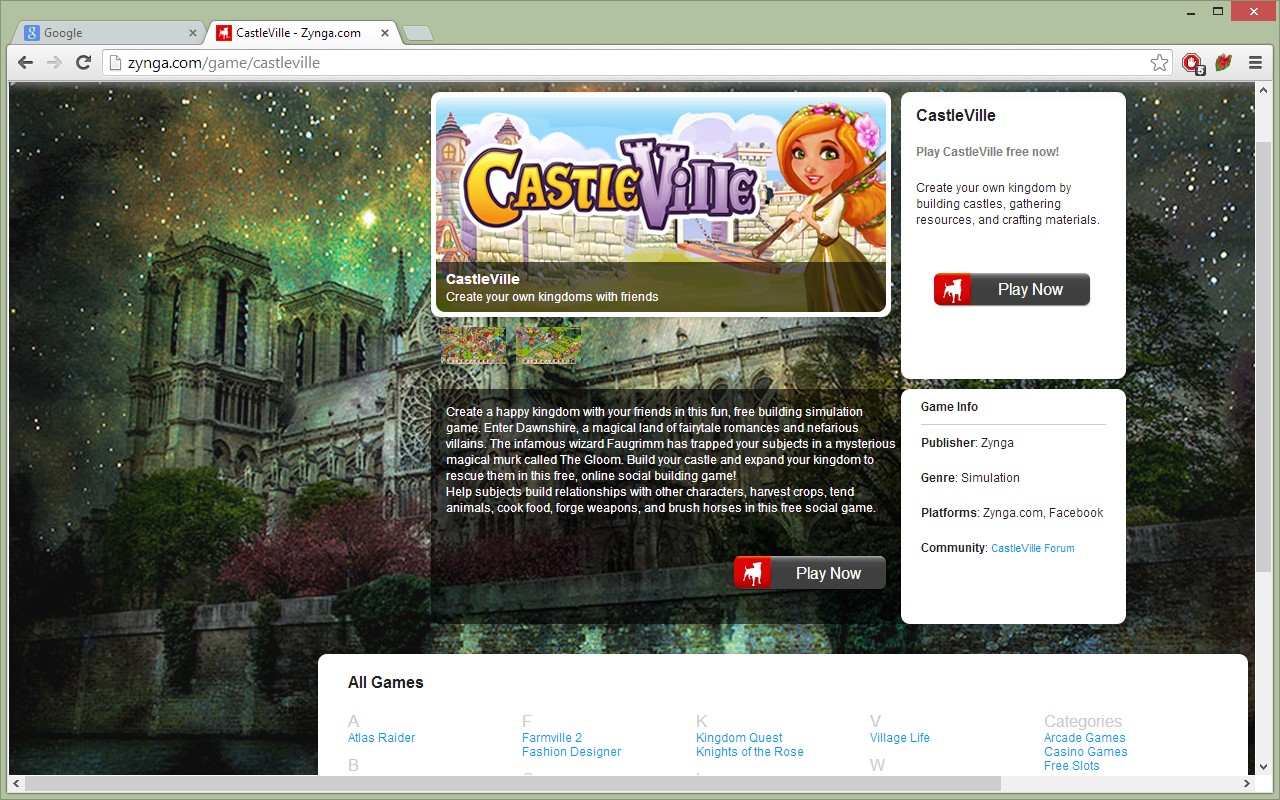The width and height of the screenshot is (1280, 800).
Task: Reload the CastleVille page
Action: 84,62
